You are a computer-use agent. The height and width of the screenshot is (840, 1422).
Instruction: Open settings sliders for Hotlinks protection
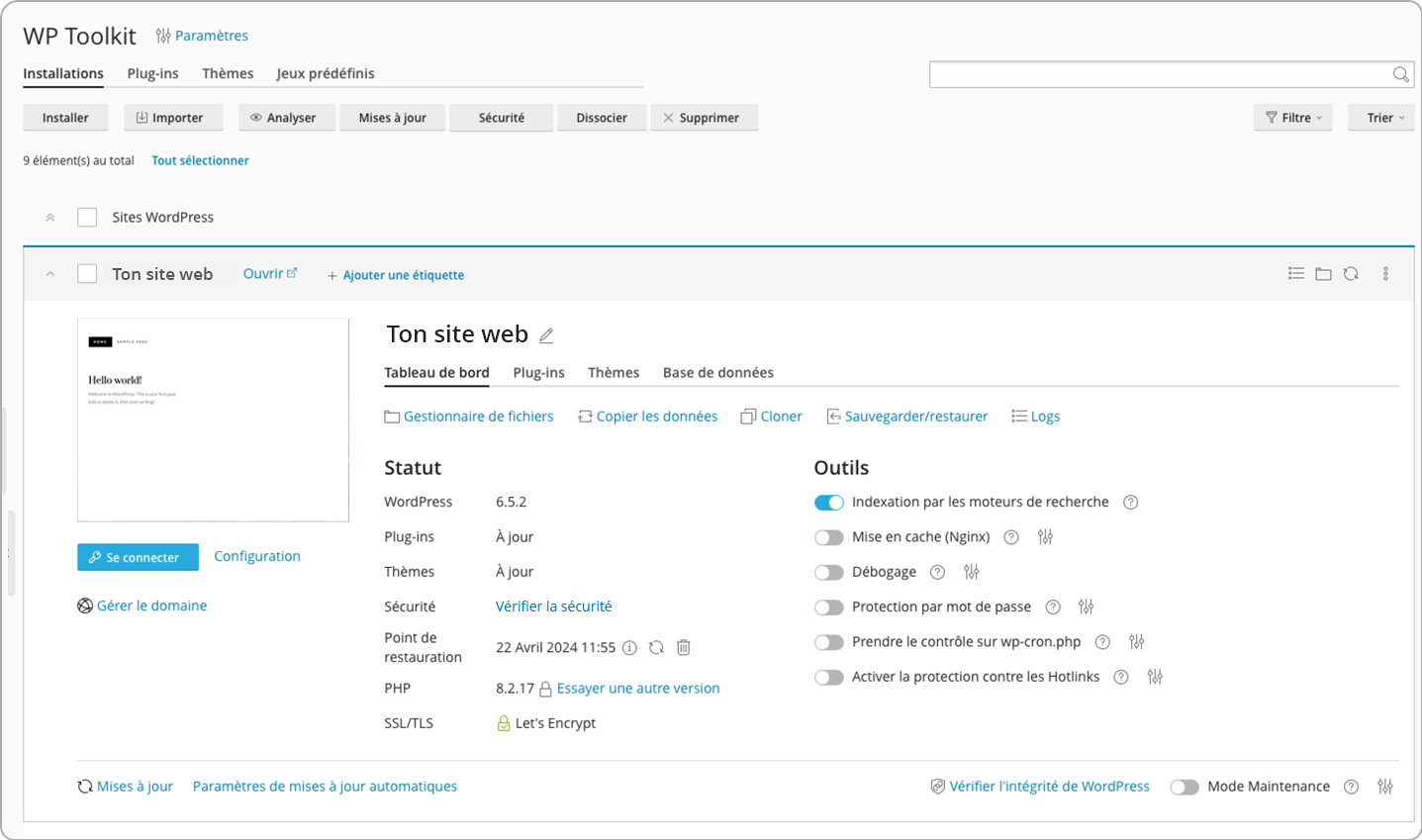click(x=1155, y=677)
